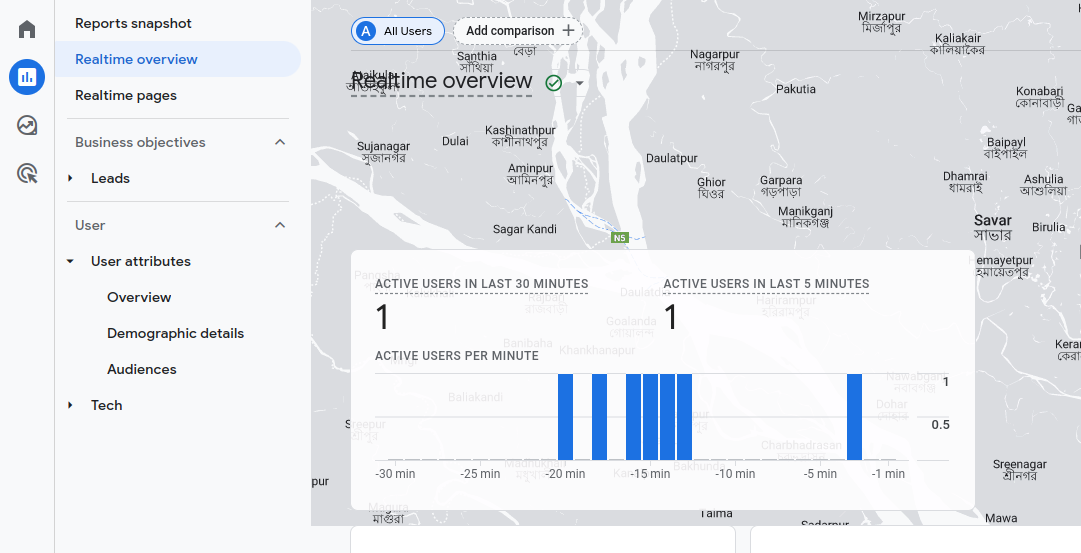Open the Tech reports group
The image size is (1081, 553).
click(107, 405)
